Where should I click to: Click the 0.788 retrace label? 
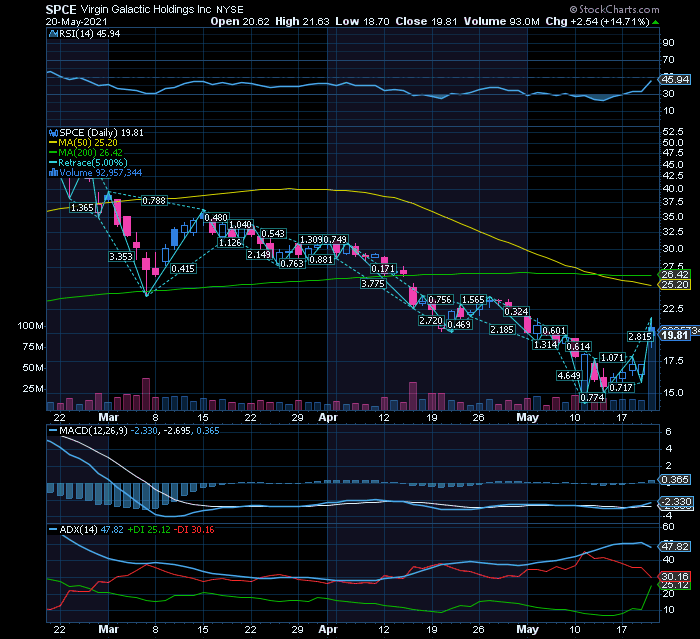tap(154, 200)
